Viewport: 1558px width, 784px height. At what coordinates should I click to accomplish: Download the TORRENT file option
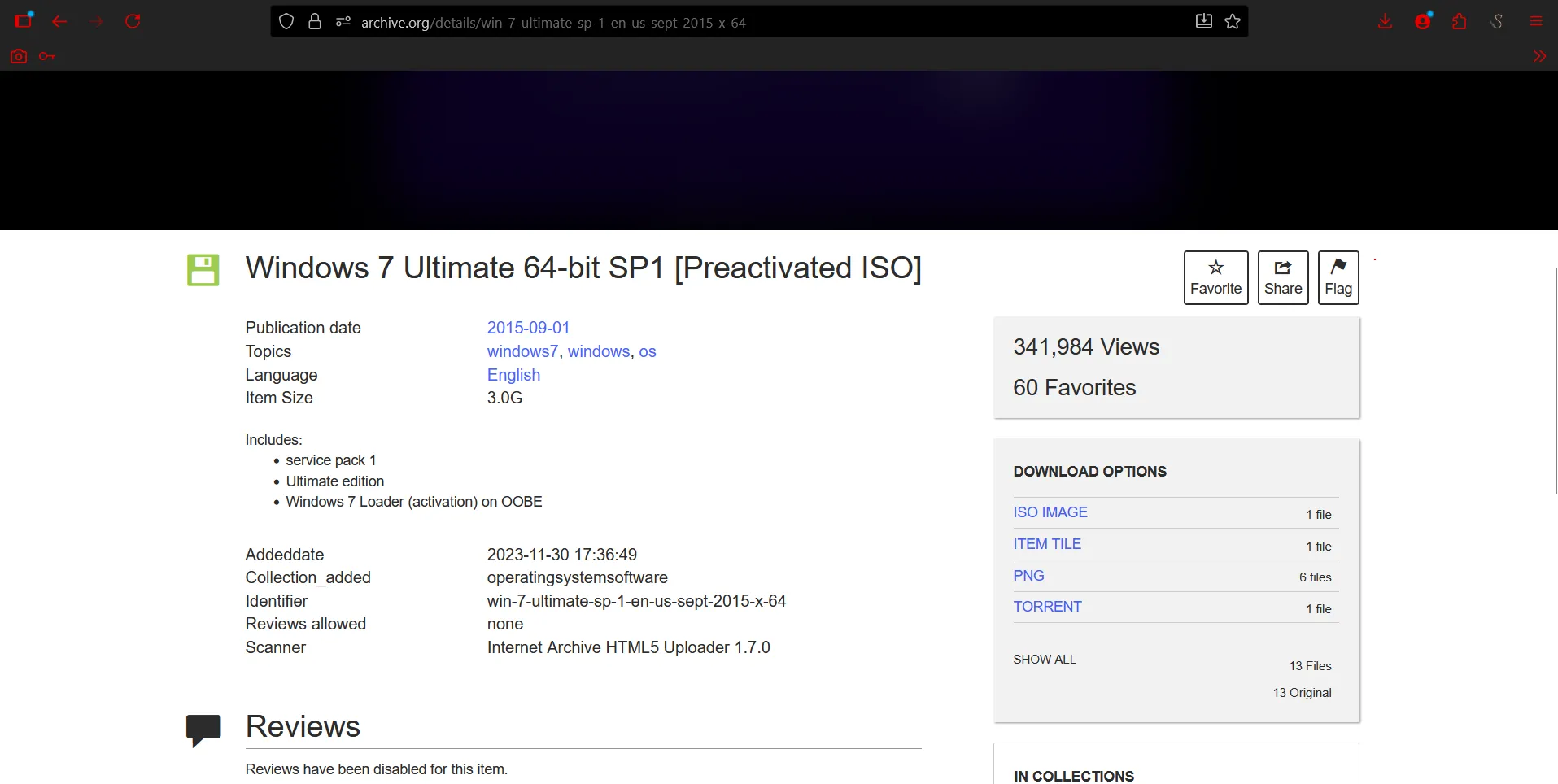[1047, 607]
